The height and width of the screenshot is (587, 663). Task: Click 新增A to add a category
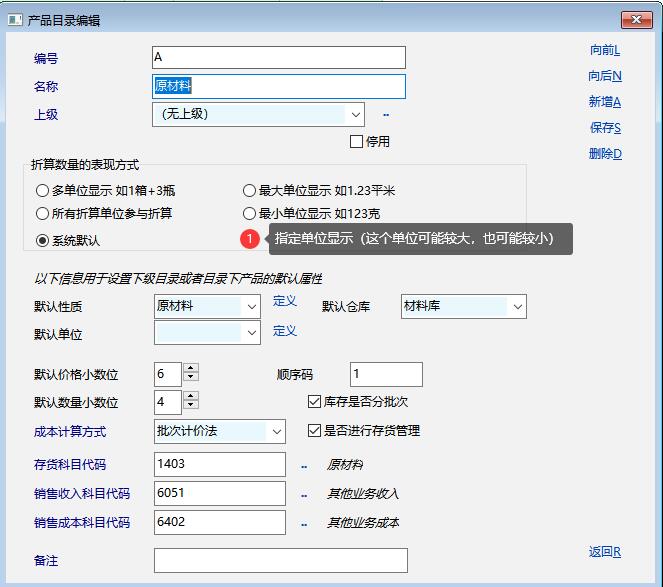604,102
